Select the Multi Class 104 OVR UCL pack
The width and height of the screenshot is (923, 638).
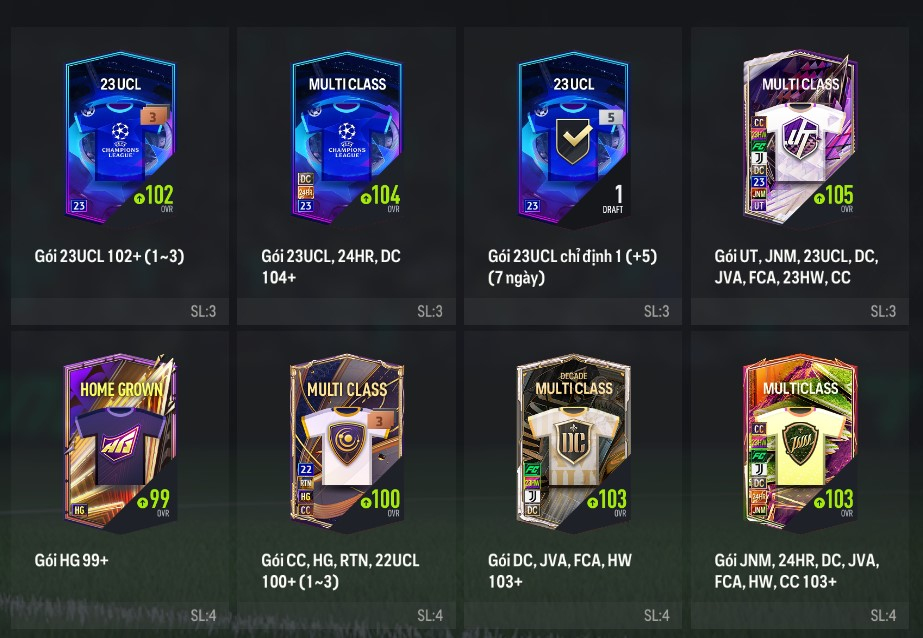(347, 139)
